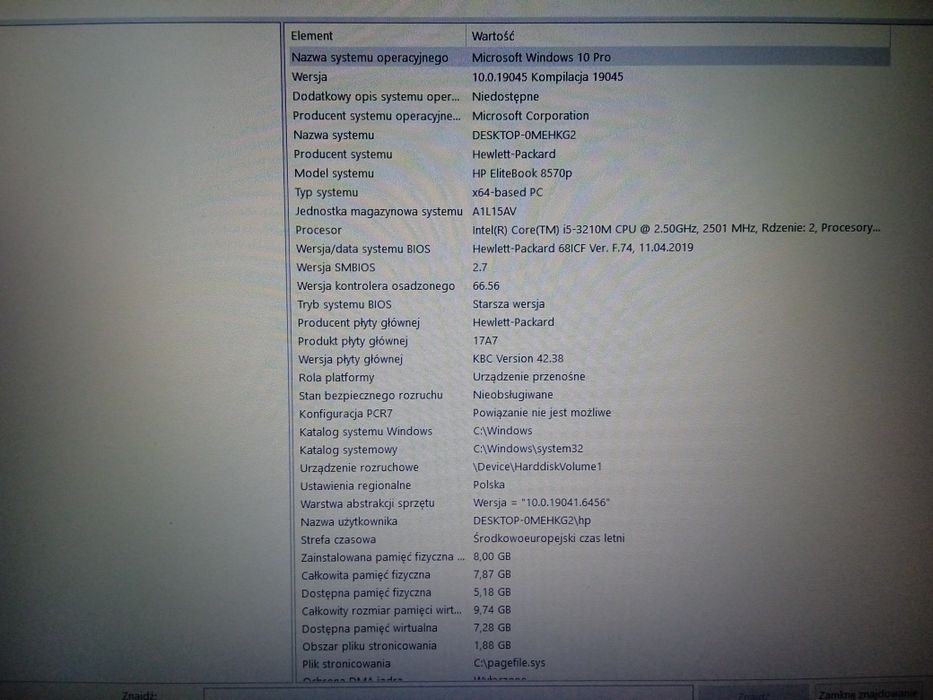Select value '10.0.19045 Kompilacja 19045'
The image size is (933, 700).
click(547, 77)
